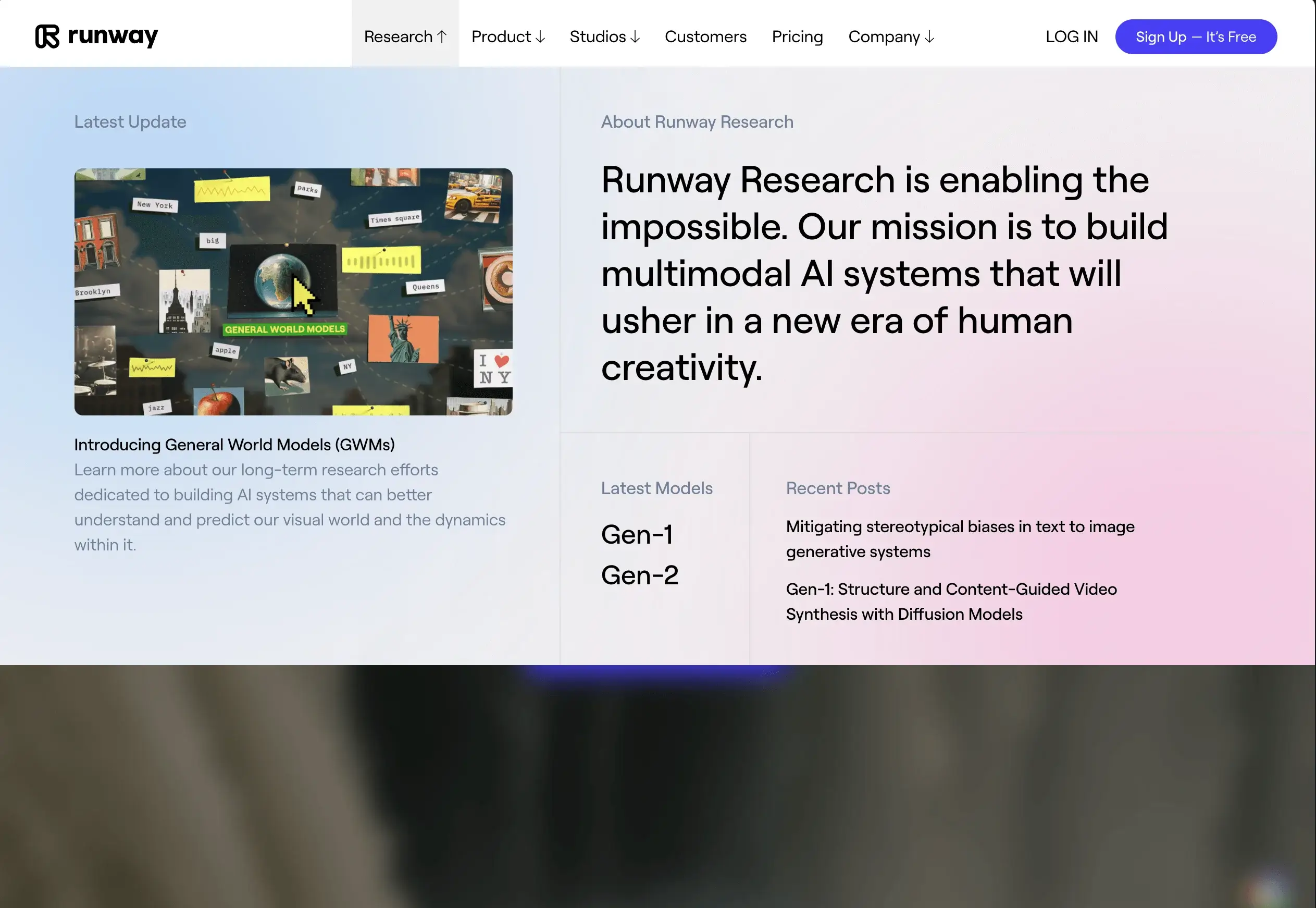Open the Pricing page

(797, 36)
